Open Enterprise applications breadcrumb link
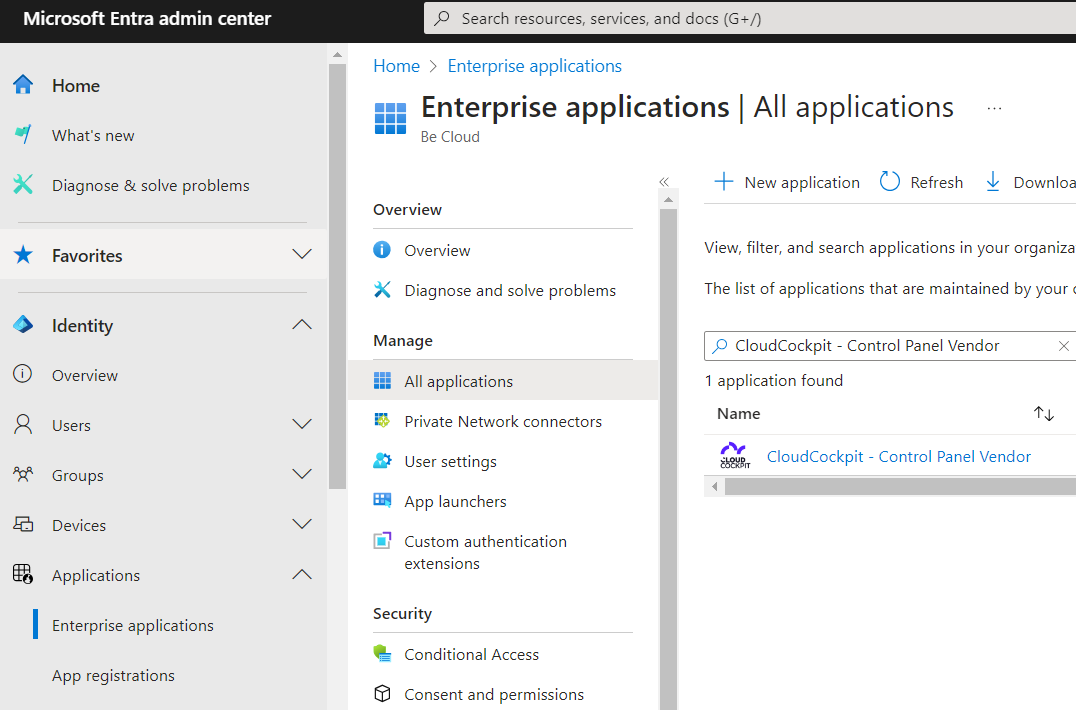Image resolution: width=1076 pixels, height=710 pixels. point(535,66)
